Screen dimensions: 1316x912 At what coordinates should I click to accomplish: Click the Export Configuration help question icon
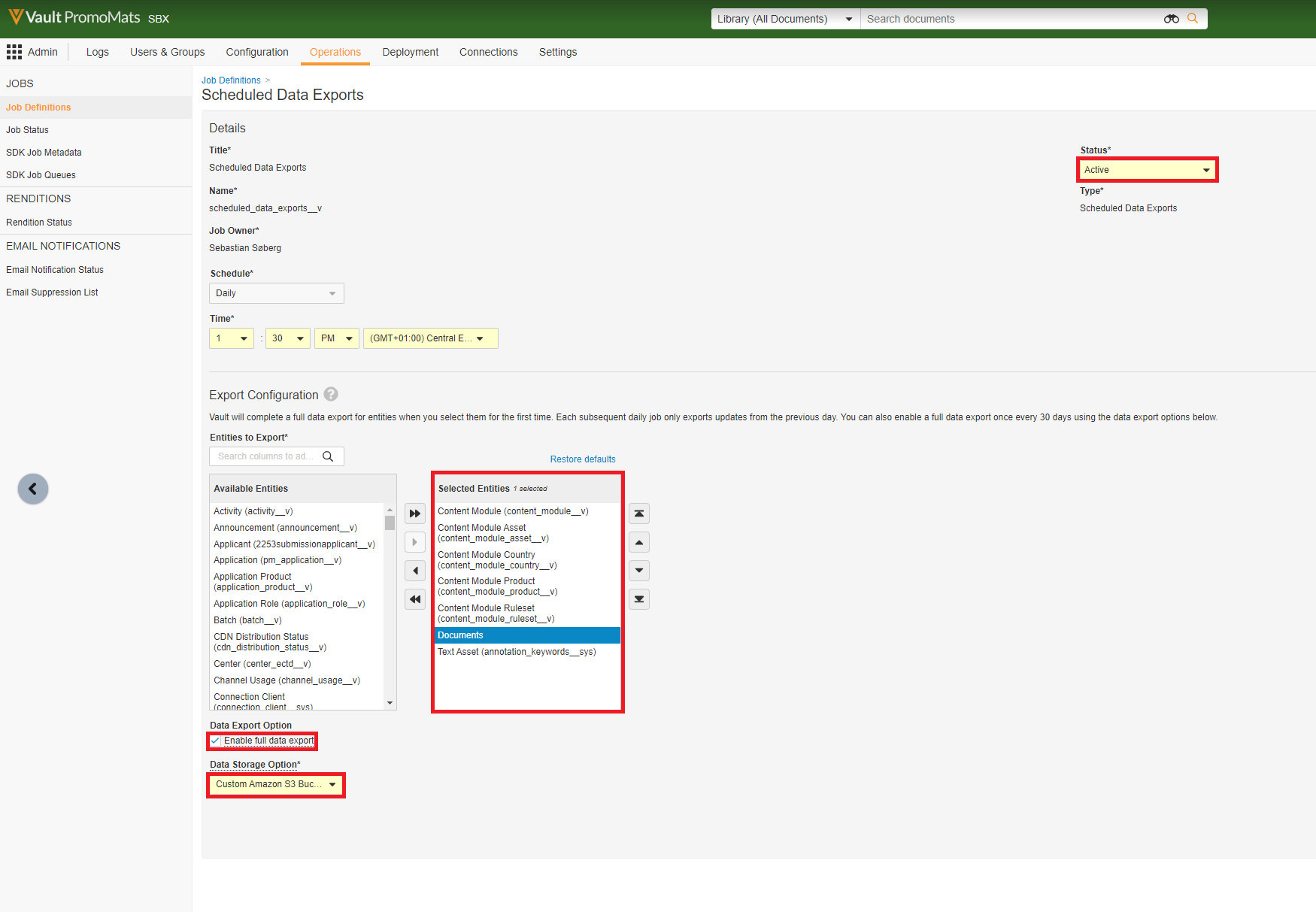click(x=331, y=395)
